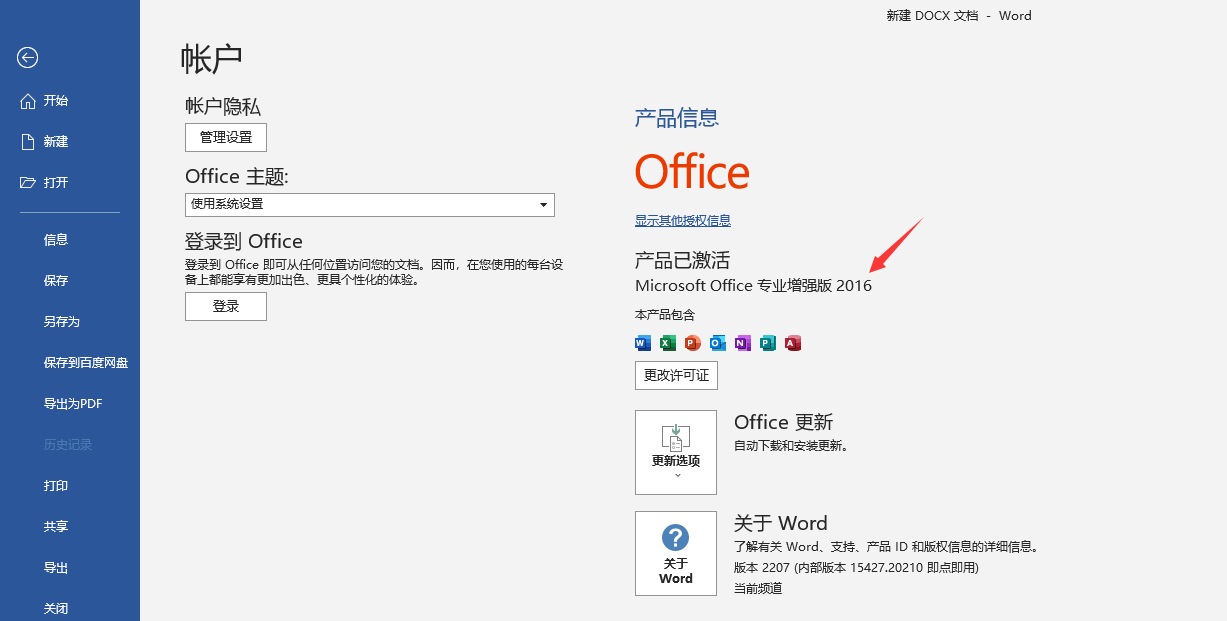
Task: Open the 更新选项 dropdown button
Action: pos(676,452)
